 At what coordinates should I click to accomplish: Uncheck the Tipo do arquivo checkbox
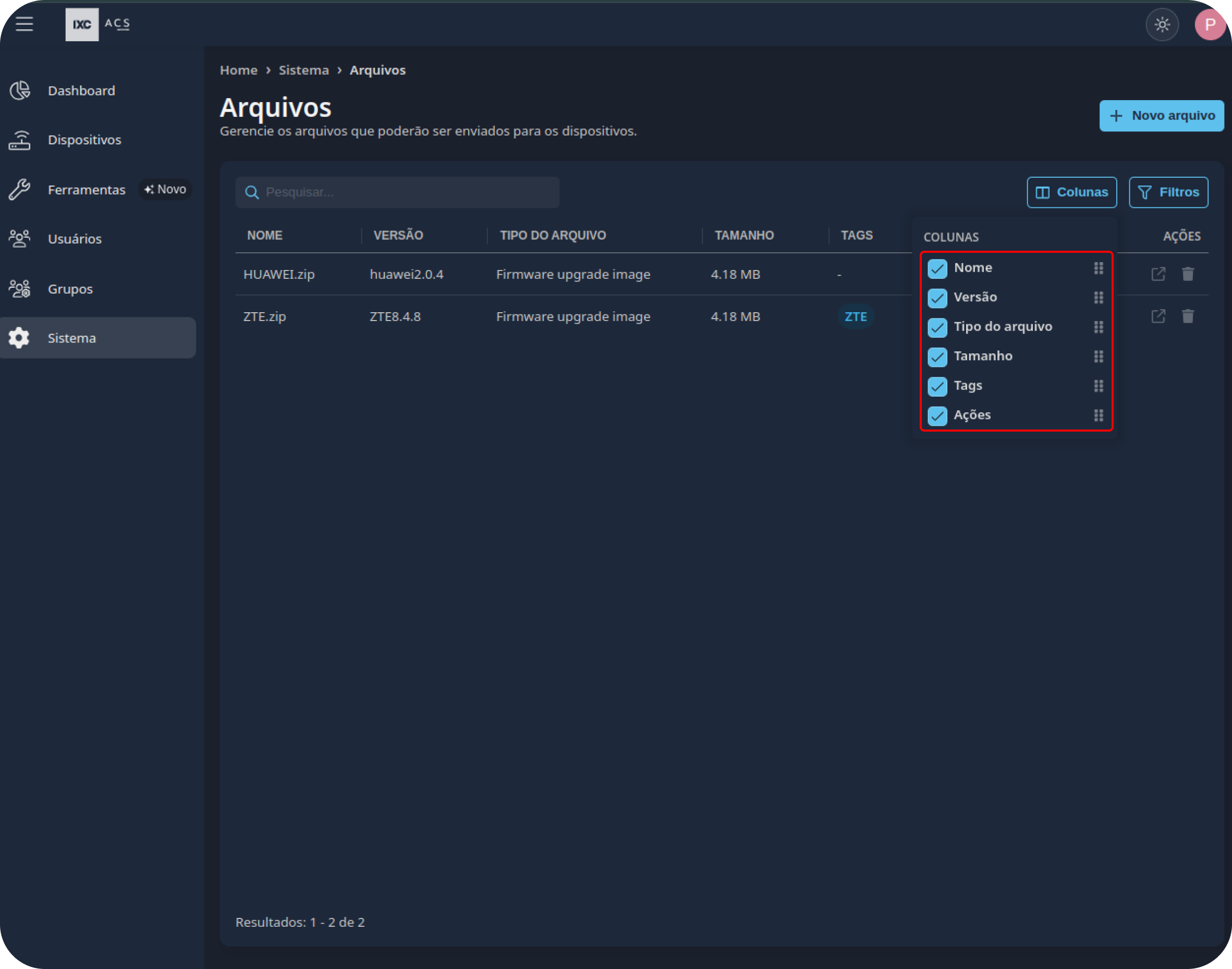point(937,327)
